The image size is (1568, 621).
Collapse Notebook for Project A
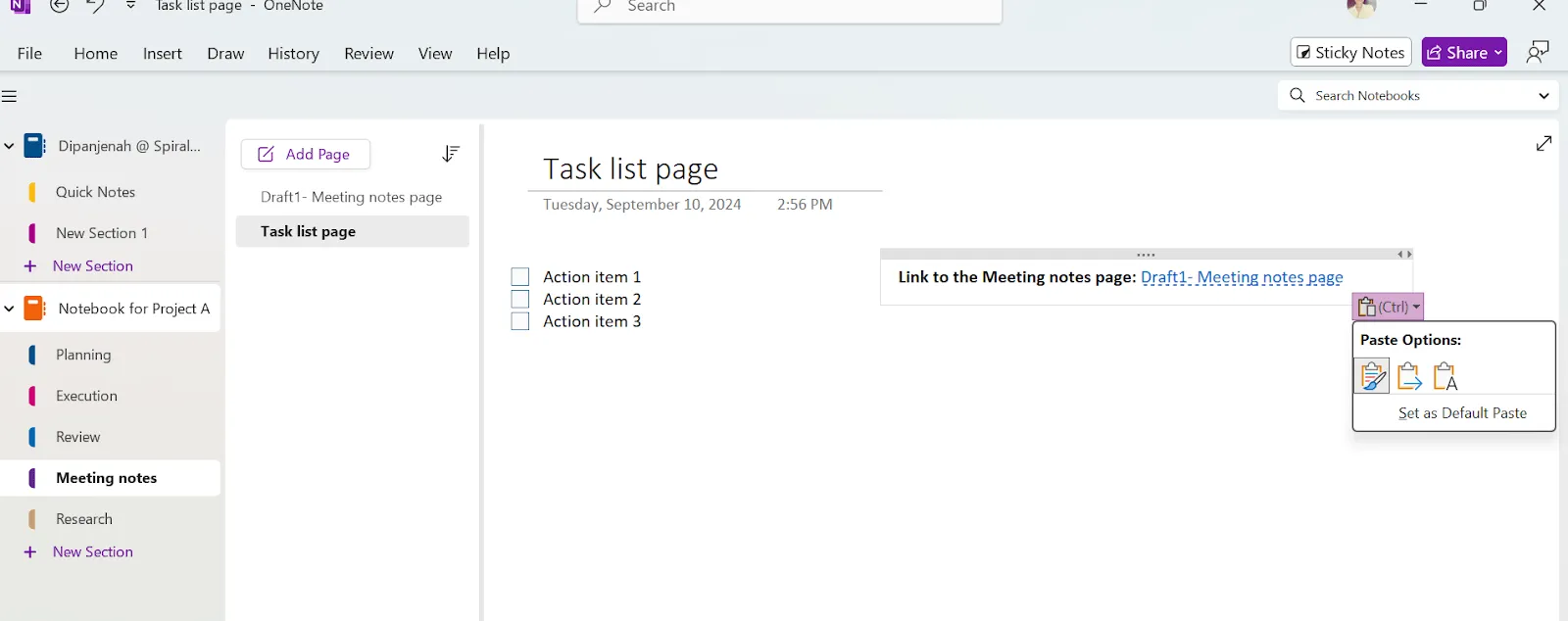pos(9,309)
